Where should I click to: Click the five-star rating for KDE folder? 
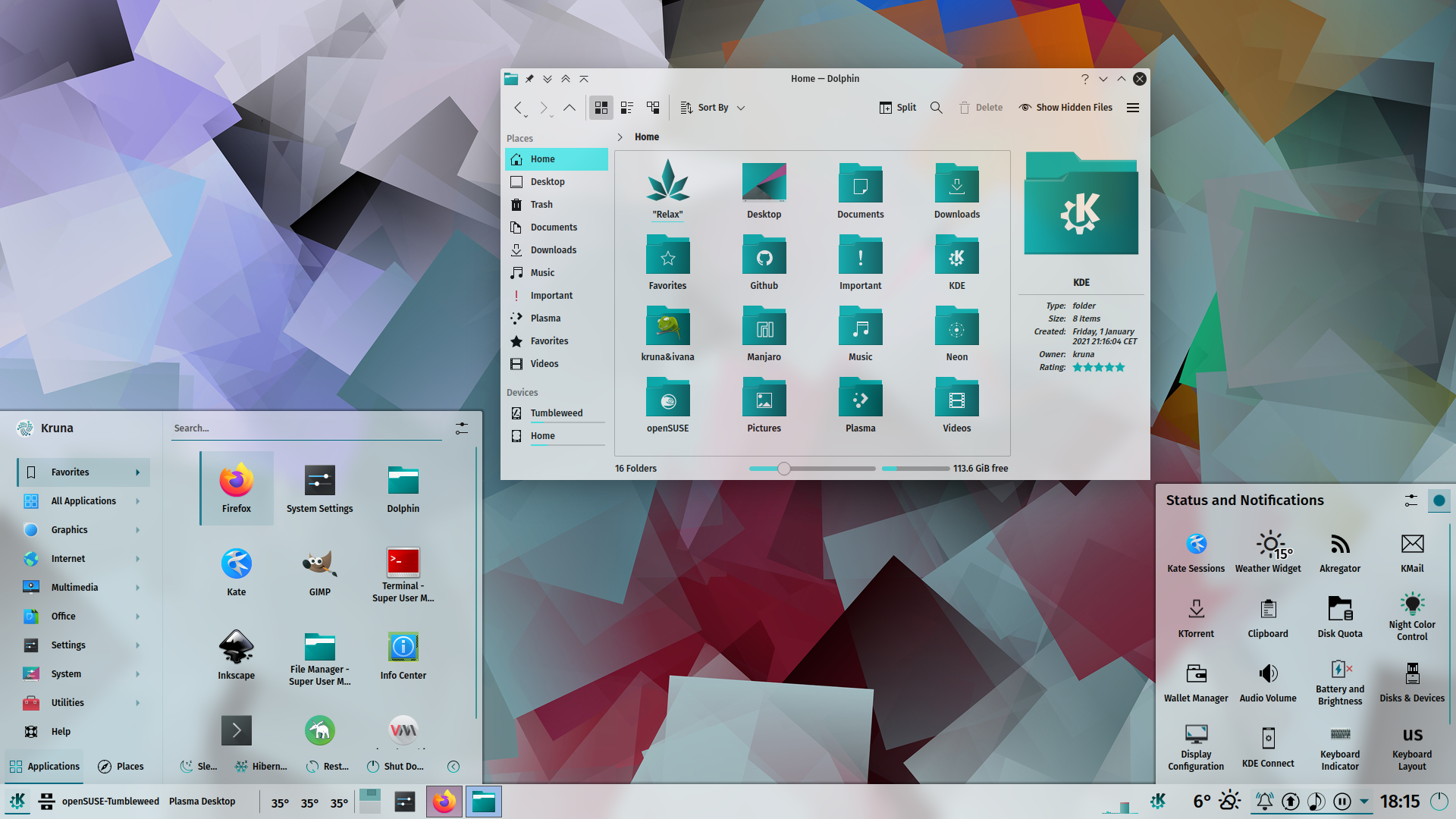(x=1098, y=368)
